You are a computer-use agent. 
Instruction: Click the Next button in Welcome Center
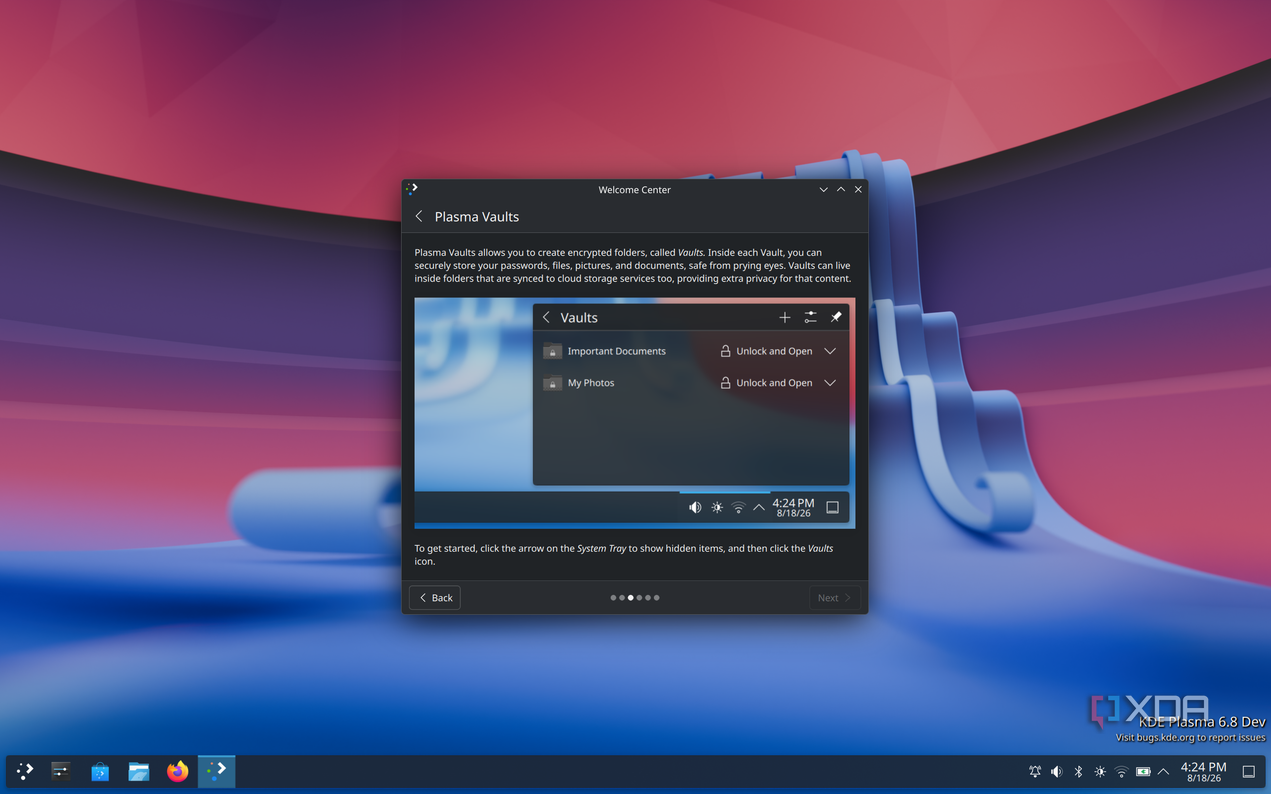point(834,598)
